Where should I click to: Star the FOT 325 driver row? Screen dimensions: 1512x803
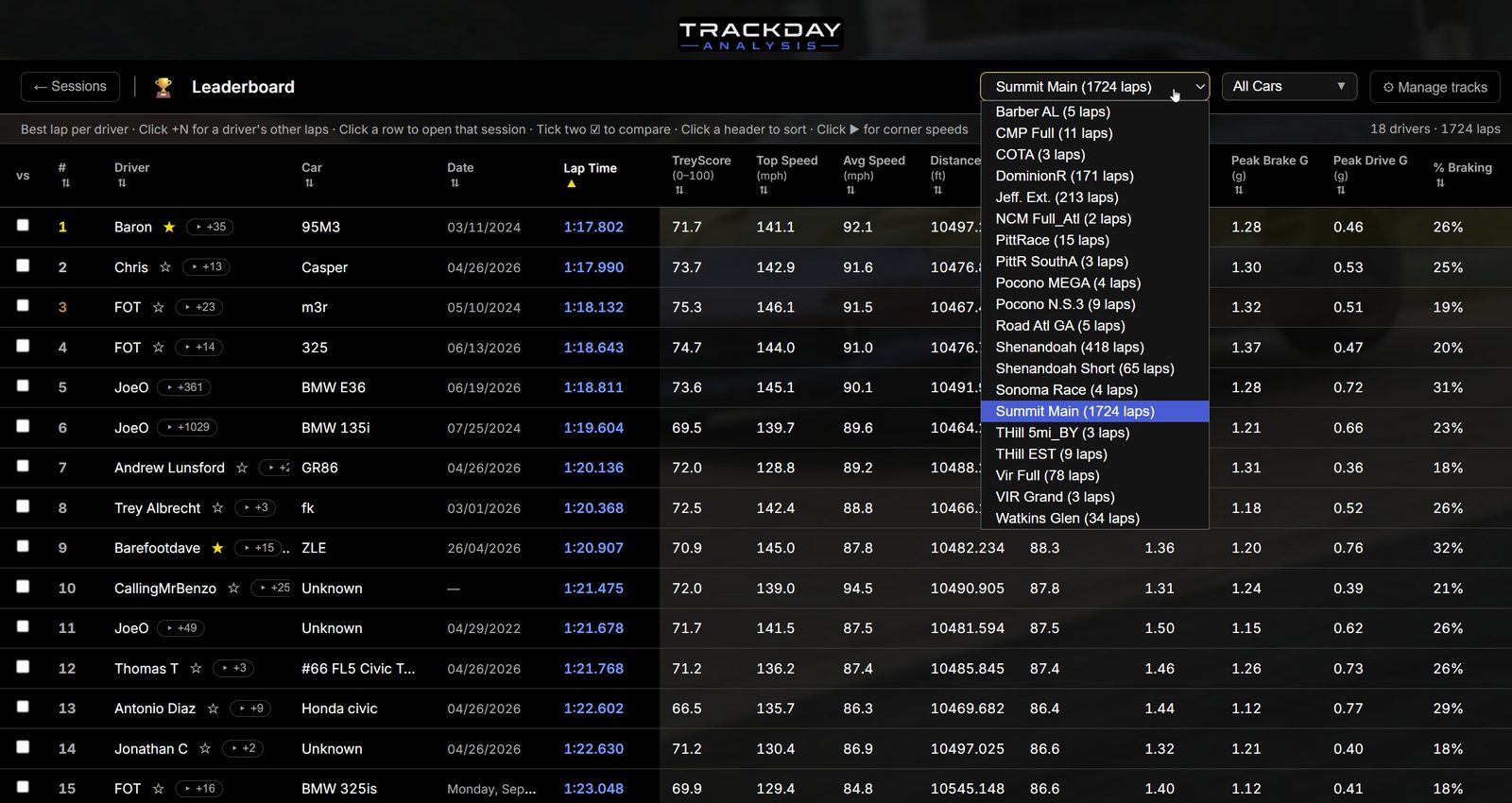[158, 348]
